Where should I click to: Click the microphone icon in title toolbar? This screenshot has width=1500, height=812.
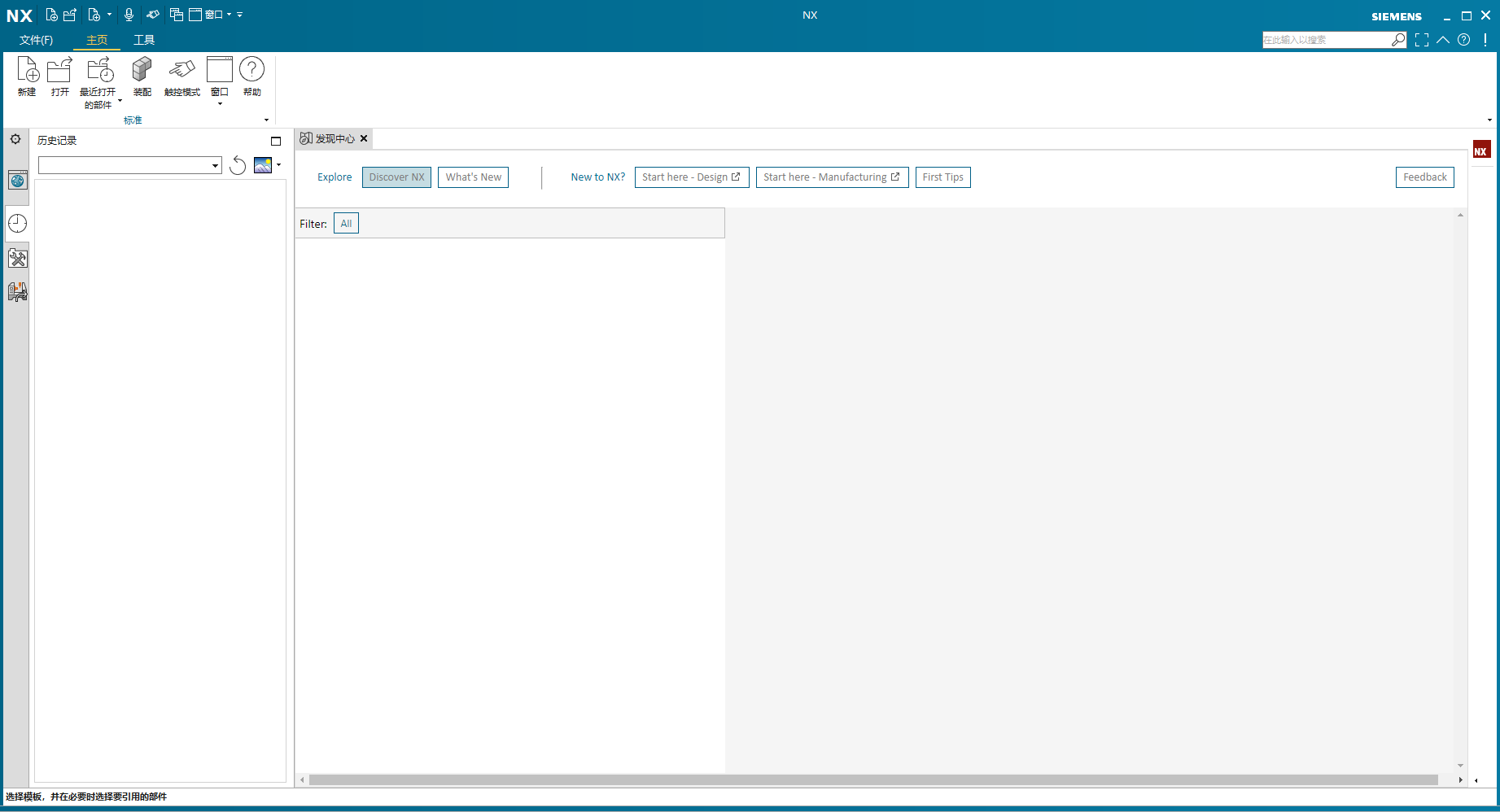pos(129,15)
